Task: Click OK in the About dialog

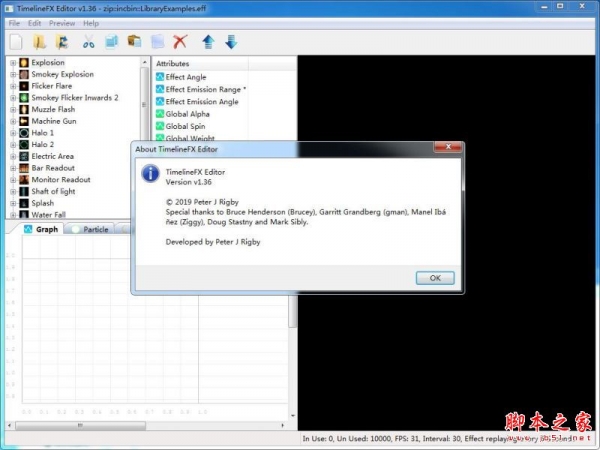Action: tap(435, 278)
